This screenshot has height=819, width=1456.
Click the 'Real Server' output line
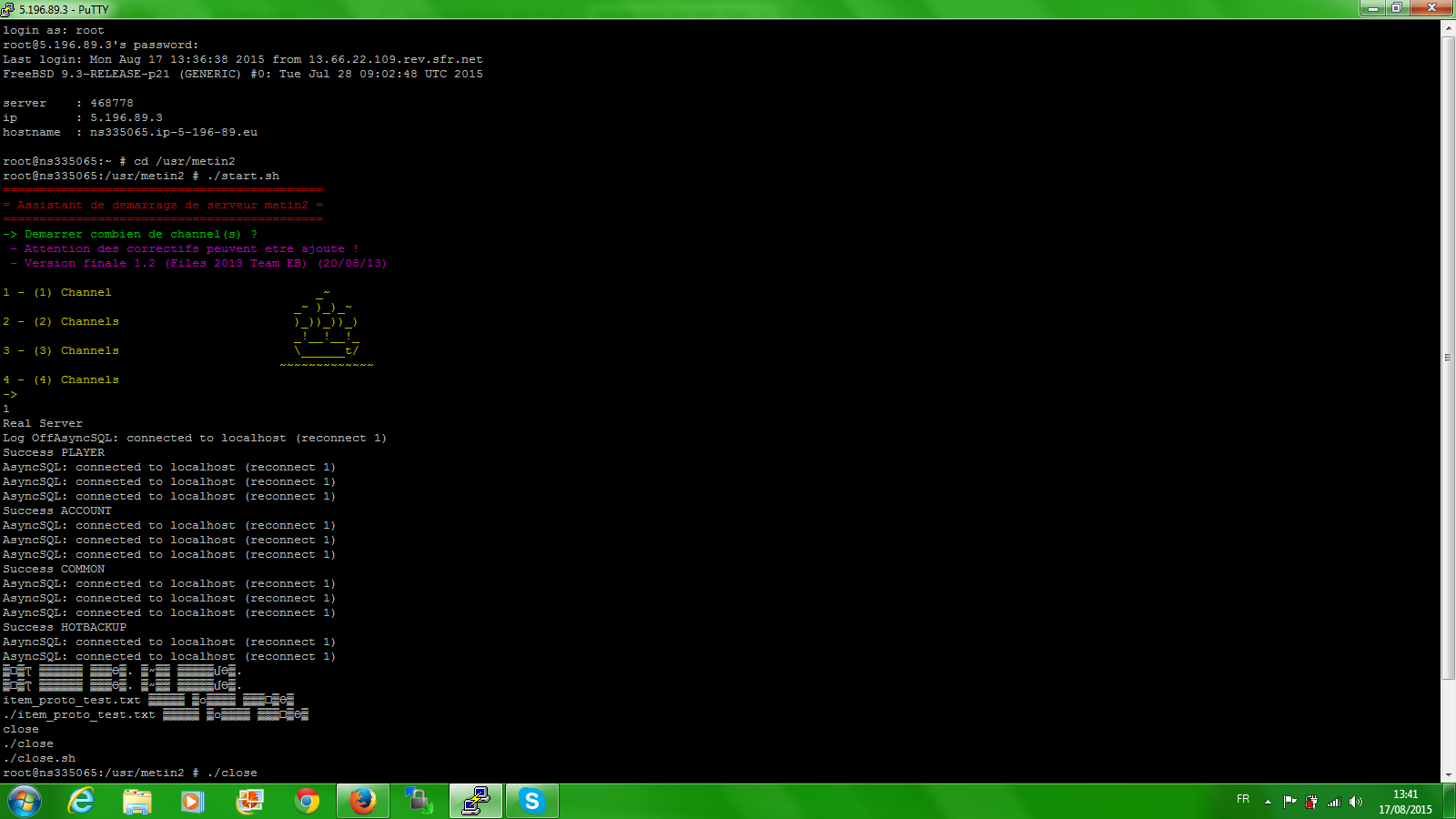(x=43, y=423)
